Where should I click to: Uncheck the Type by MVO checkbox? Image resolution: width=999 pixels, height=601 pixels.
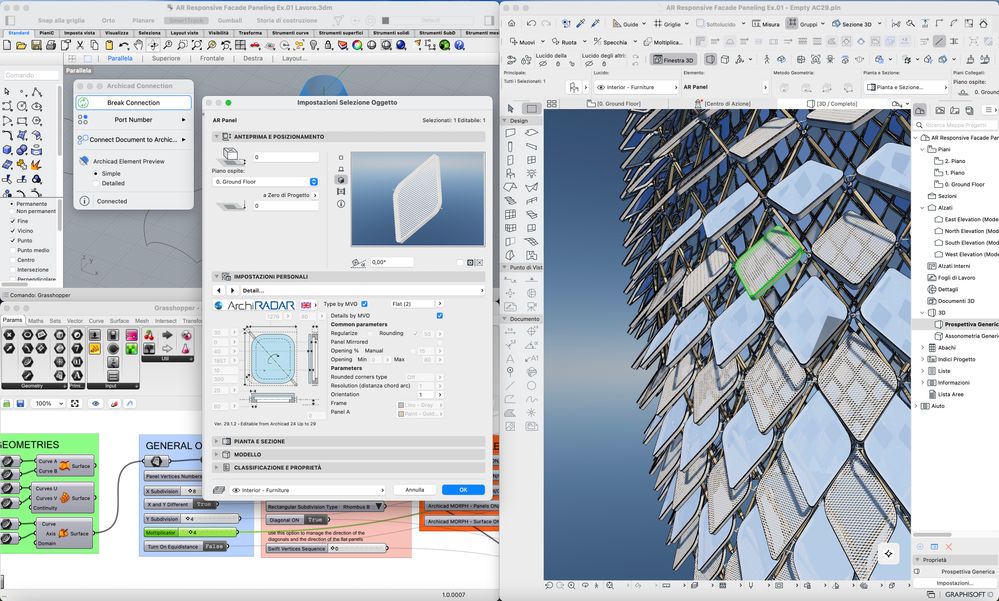(365, 303)
